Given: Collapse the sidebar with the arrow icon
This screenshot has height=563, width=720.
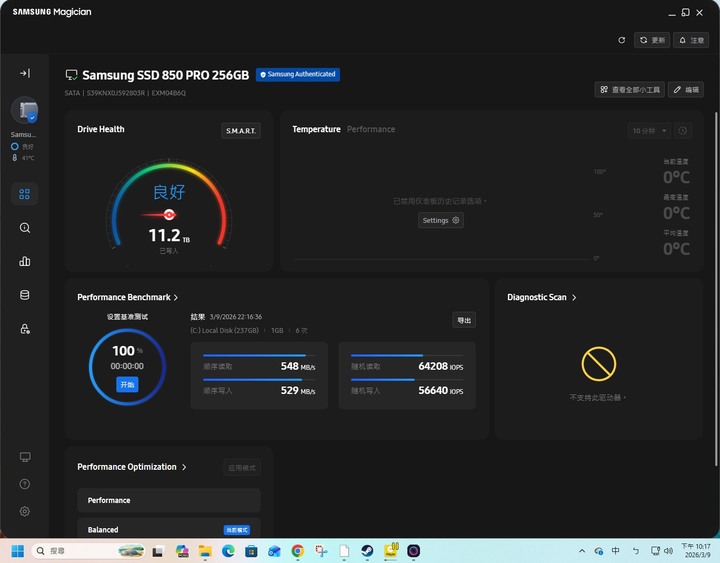Looking at the screenshot, I should [x=25, y=73].
